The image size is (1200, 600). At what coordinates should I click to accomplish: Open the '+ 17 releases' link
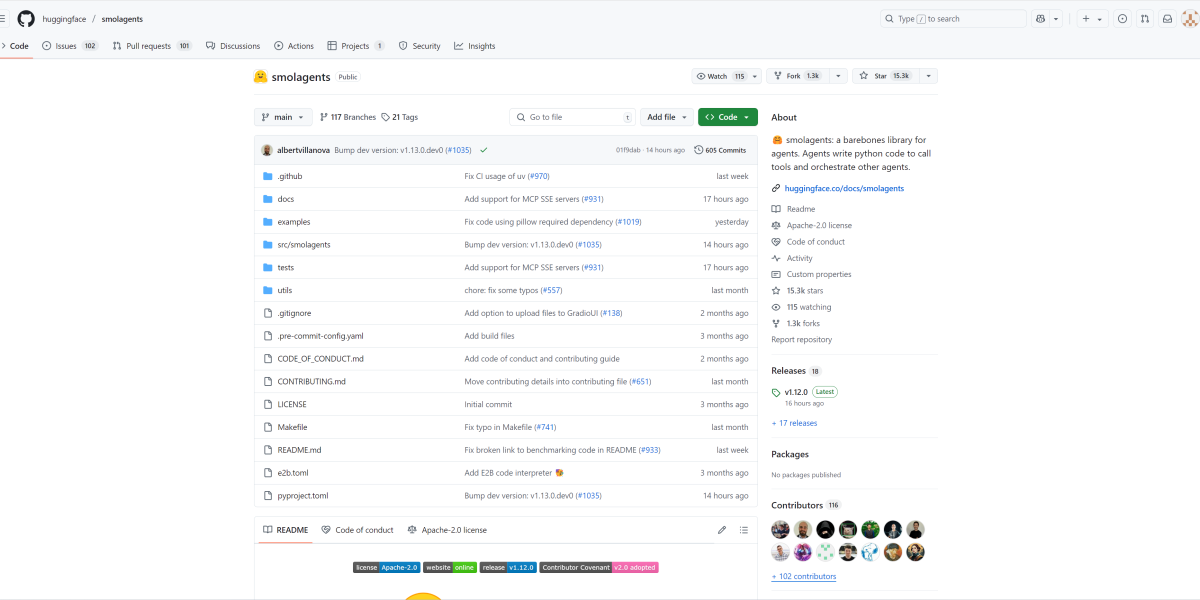[794, 423]
